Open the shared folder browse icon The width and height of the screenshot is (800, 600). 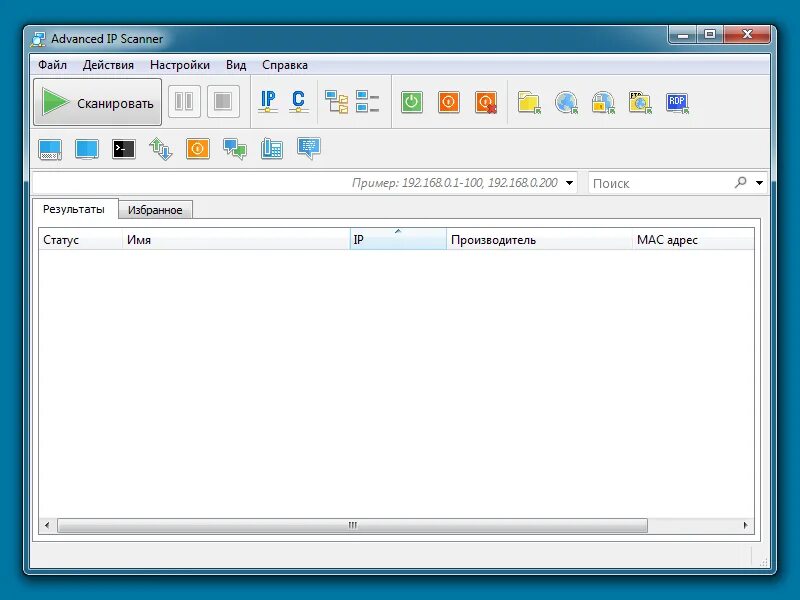click(x=529, y=102)
